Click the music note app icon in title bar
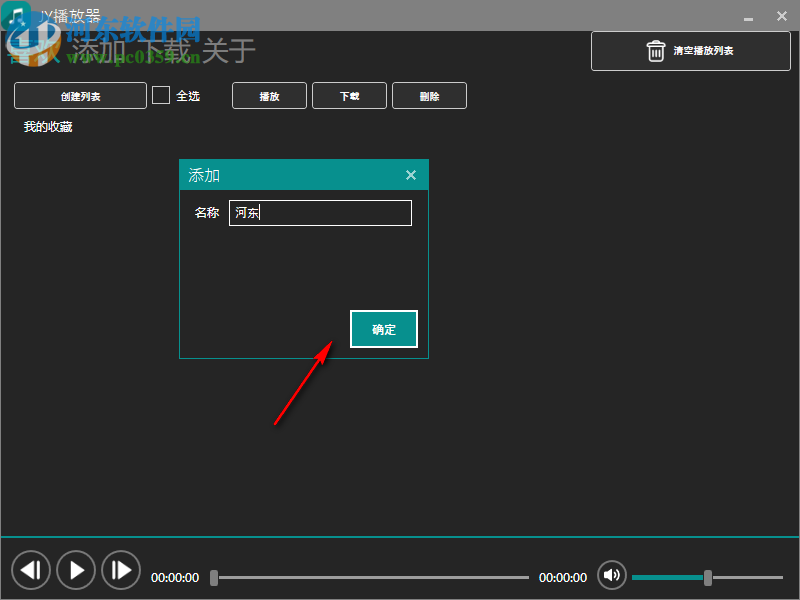 (x=14, y=15)
